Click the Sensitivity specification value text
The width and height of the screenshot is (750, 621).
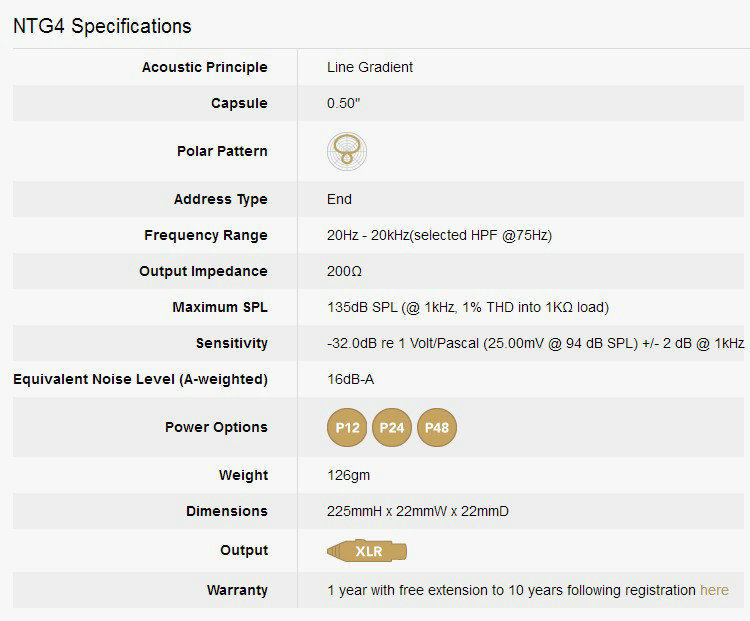535,343
